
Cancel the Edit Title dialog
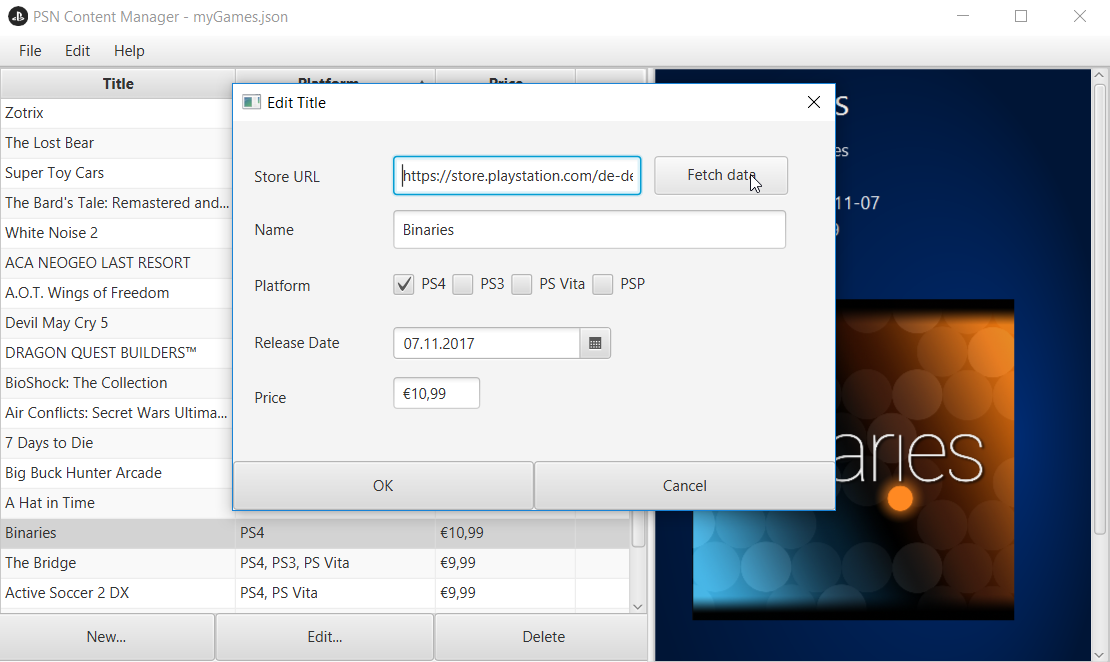pos(685,486)
